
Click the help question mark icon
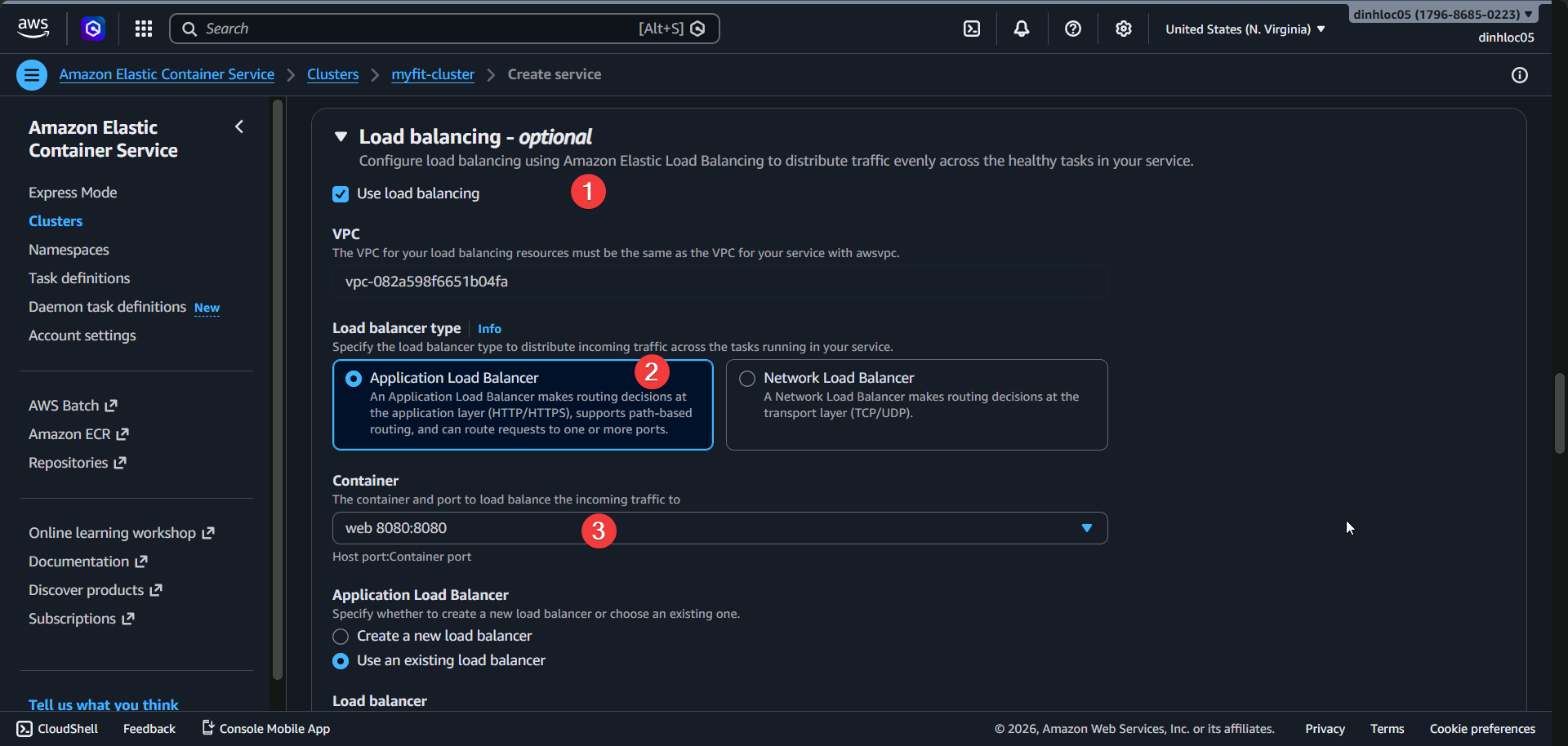pyautogui.click(x=1072, y=28)
